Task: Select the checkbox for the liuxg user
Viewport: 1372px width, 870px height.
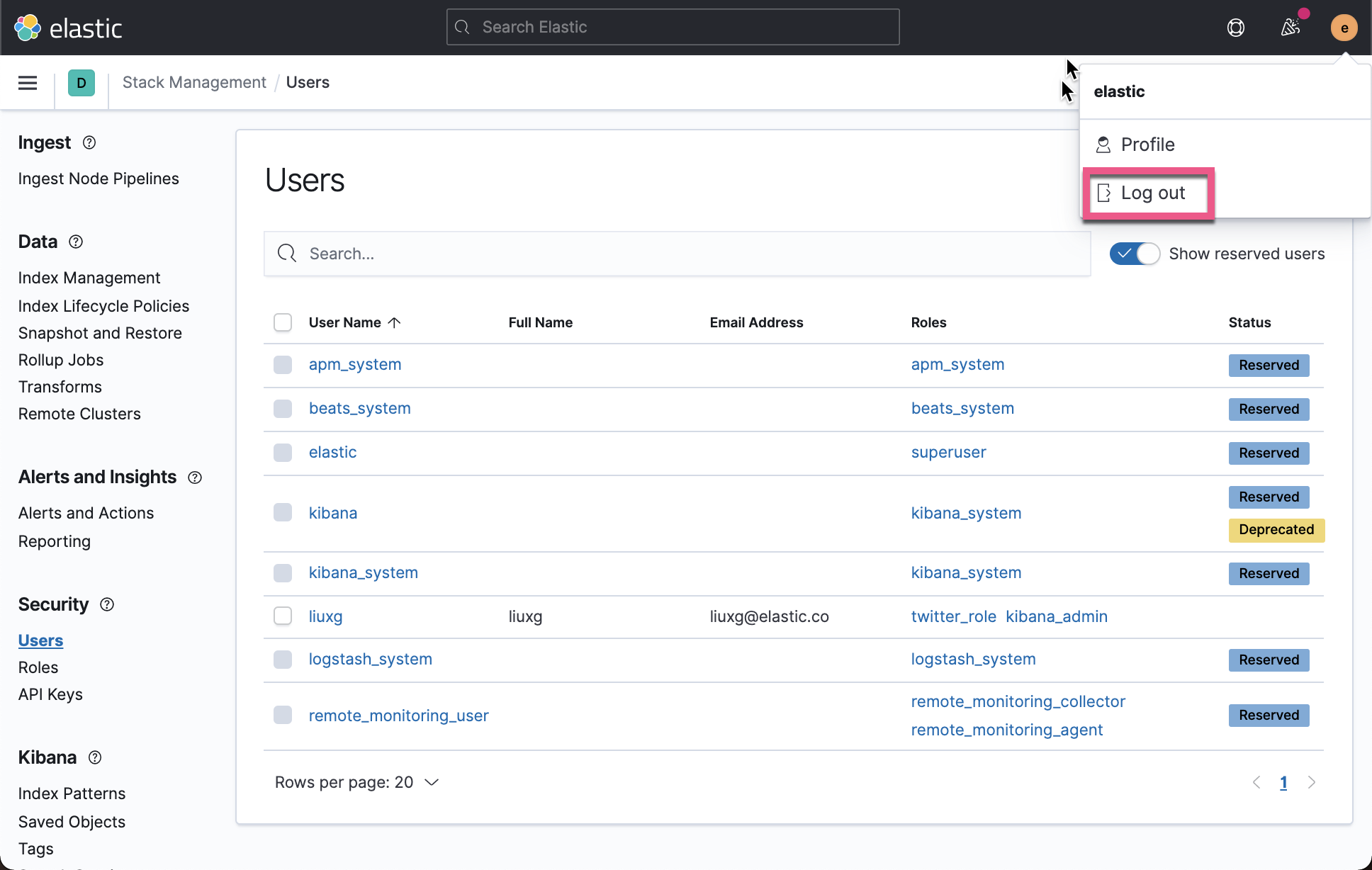Action: point(282,616)
